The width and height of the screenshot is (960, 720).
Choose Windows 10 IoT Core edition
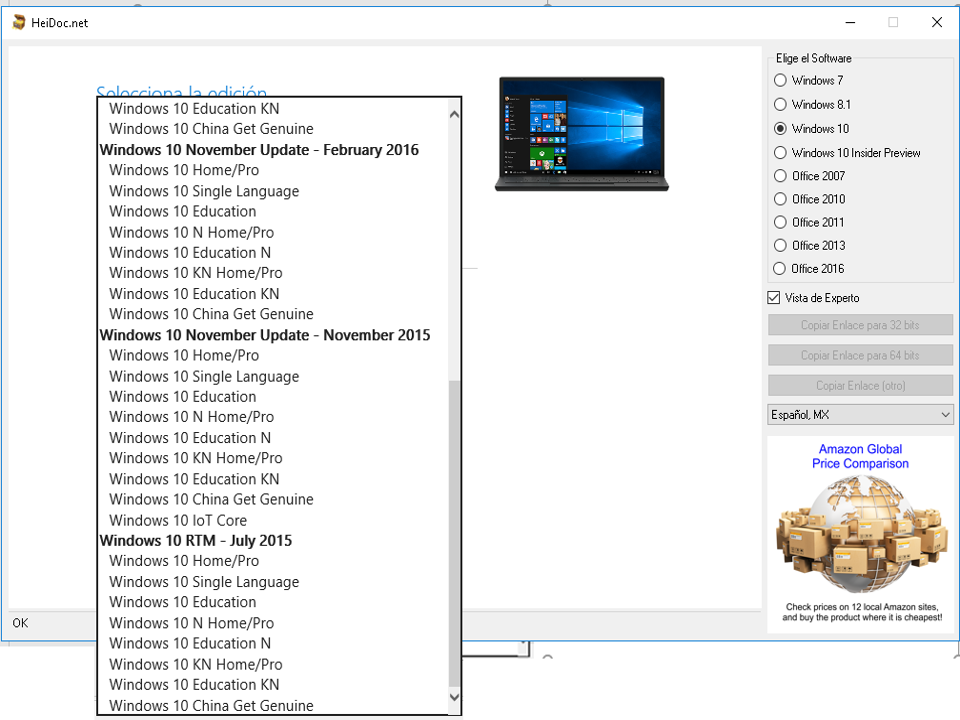click(x=178, y=520)
